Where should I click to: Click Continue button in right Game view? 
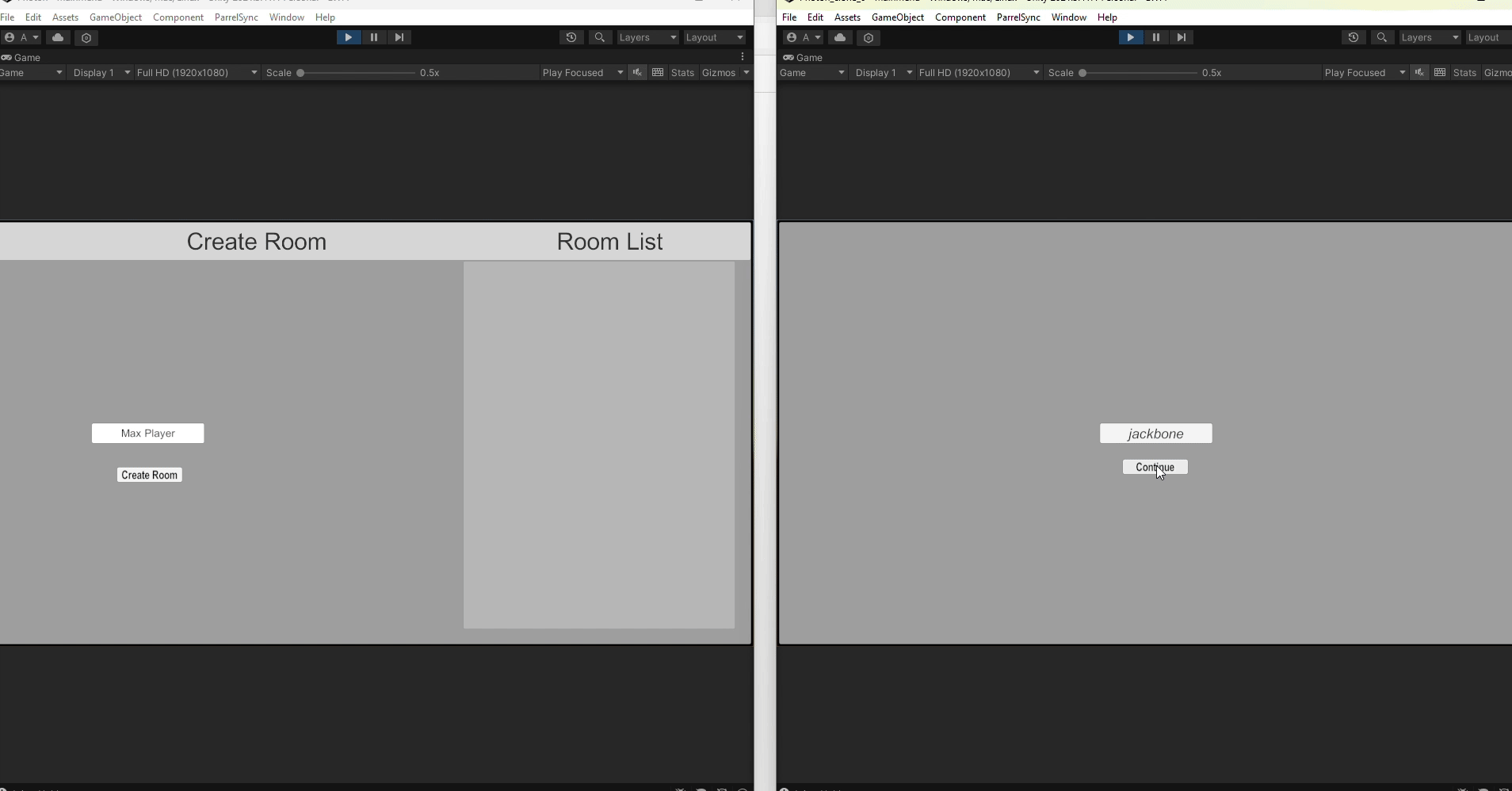pyautogui.click(x=1155, y=467)
